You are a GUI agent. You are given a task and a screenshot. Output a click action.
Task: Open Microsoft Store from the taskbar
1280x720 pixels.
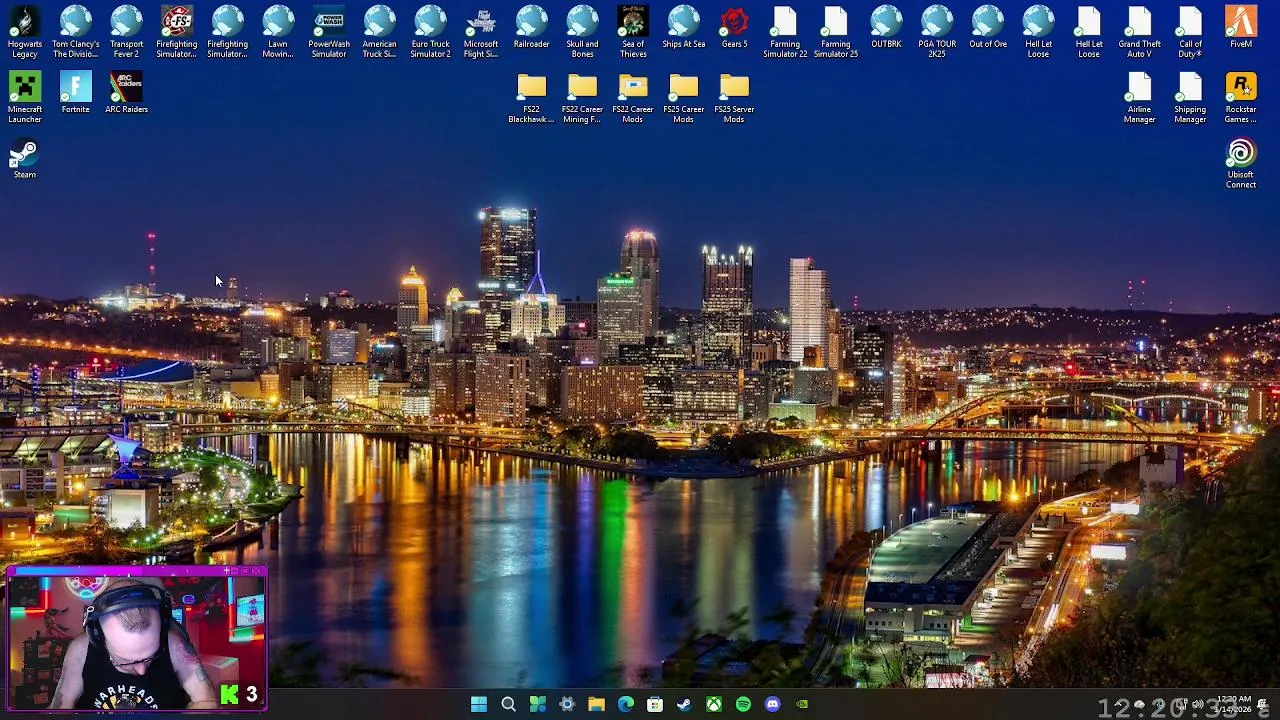pyautogui.click(x=655, y=705)
